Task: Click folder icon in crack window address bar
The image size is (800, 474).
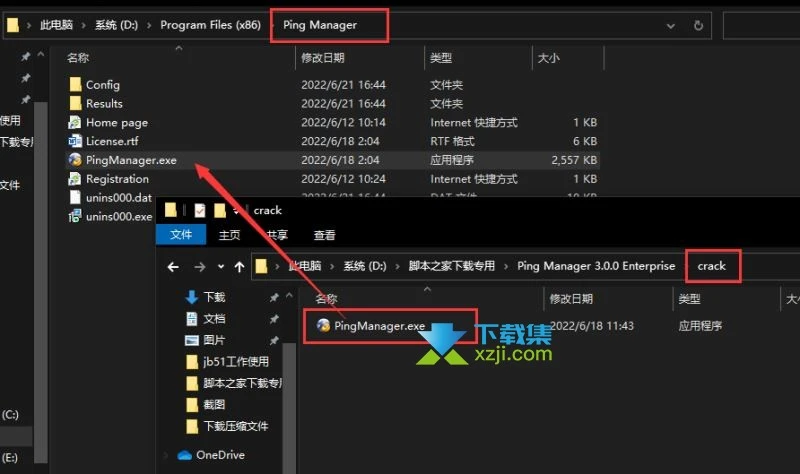Action: pos(261,266)
